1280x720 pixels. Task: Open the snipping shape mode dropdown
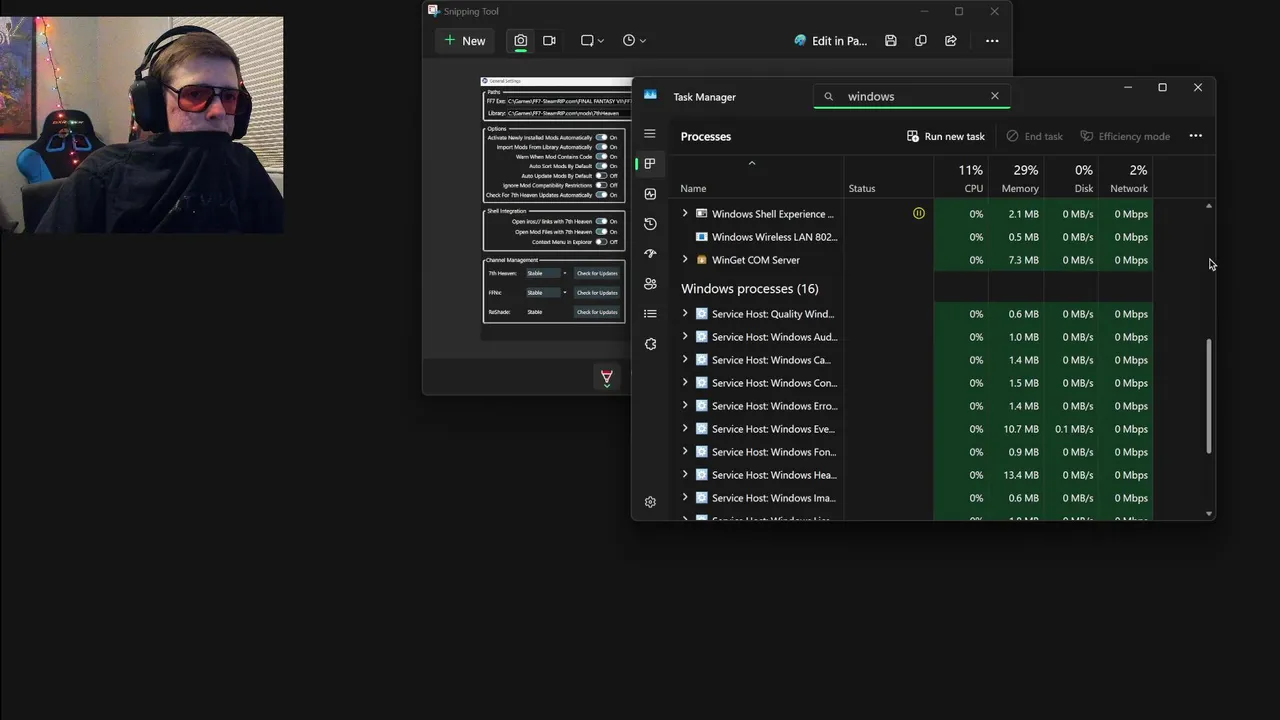click(x=592, y=41)
